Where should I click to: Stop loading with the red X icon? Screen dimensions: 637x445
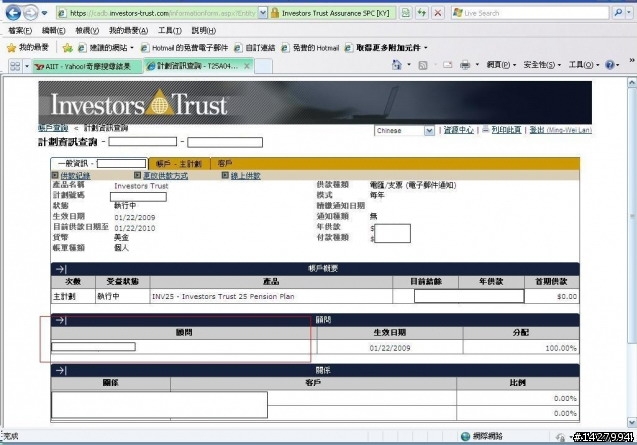coord(438,13)
